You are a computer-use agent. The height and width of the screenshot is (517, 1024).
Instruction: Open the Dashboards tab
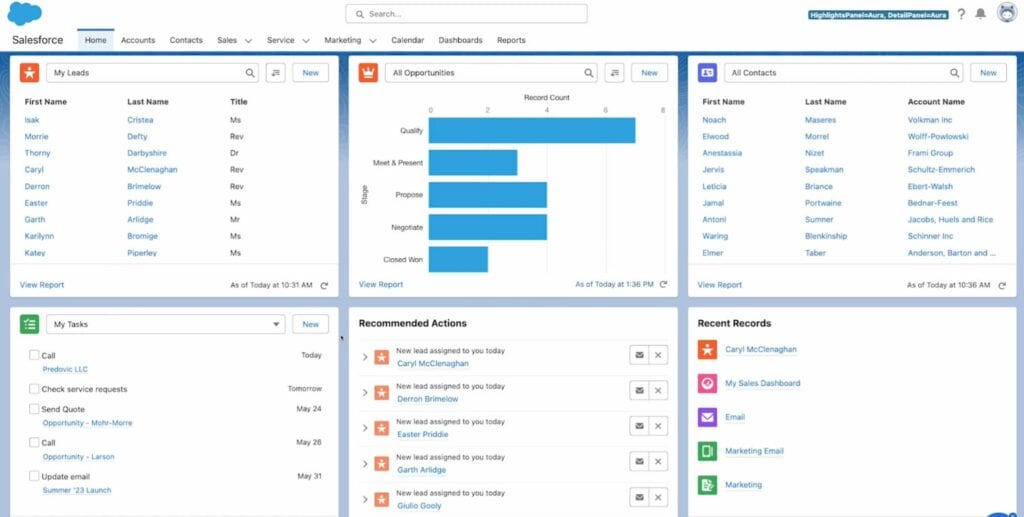[x=460, y=40]
